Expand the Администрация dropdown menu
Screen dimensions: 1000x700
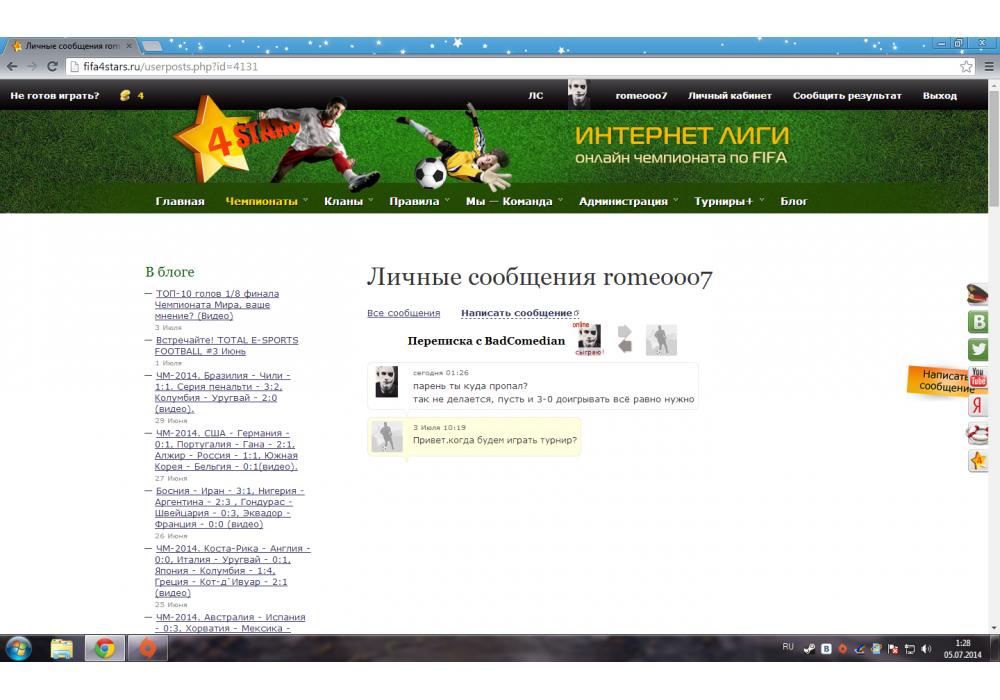pyautogui.click(x=623, y=201)
